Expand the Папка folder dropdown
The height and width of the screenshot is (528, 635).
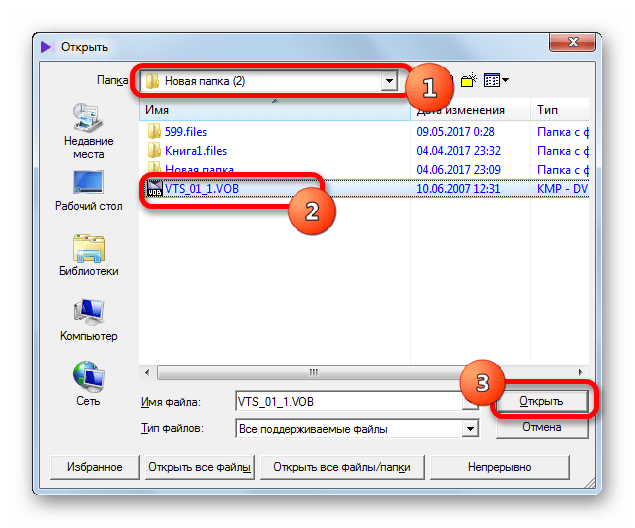coord(389,81)
